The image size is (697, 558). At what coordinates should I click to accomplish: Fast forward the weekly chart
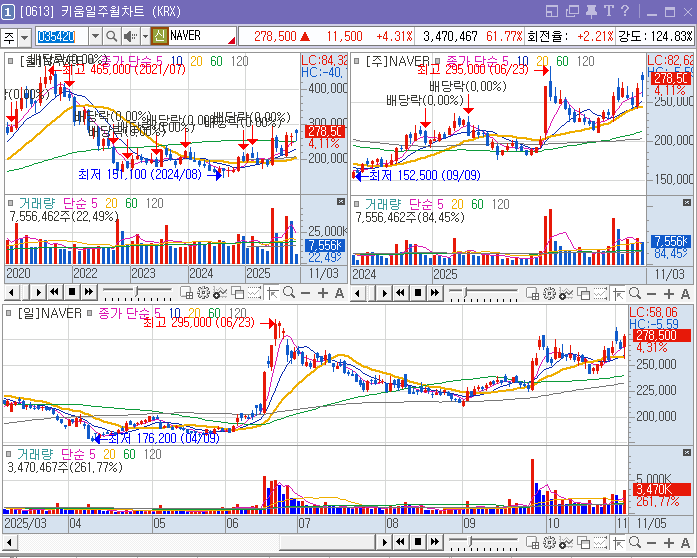point(434,293)
